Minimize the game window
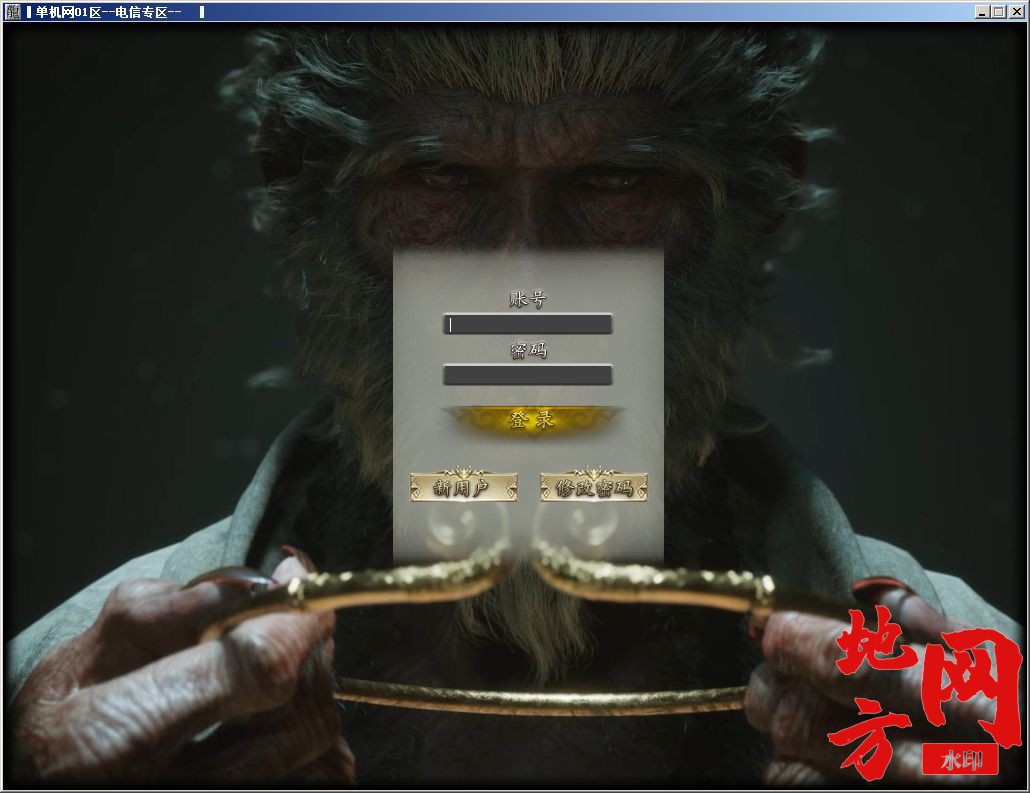The image size is (1030, 793). [x=982, y=12]
